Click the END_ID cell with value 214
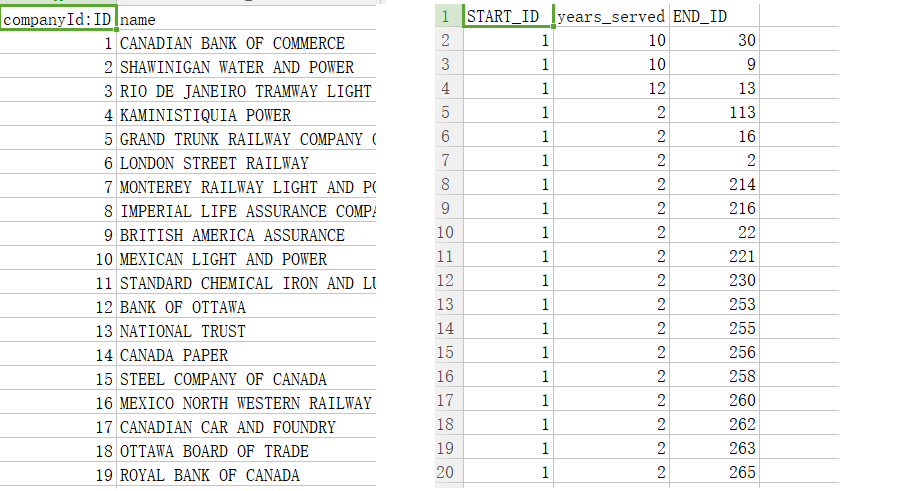Screen dimensions: 901x491 pos(714,184)
